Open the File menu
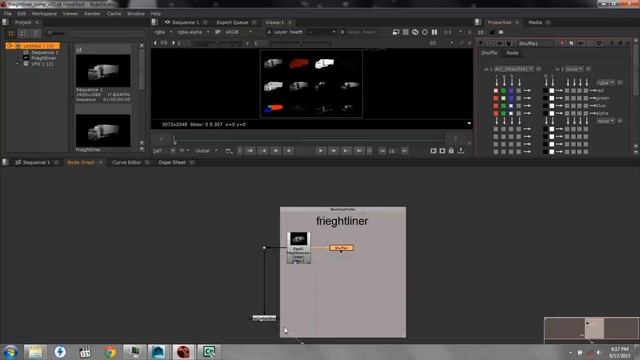 click(8, 13)
